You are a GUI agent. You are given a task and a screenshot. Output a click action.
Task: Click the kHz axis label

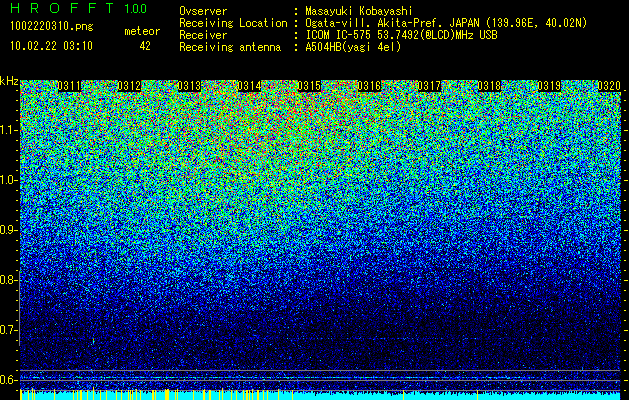pyautogui.click(x=9, y=81)
